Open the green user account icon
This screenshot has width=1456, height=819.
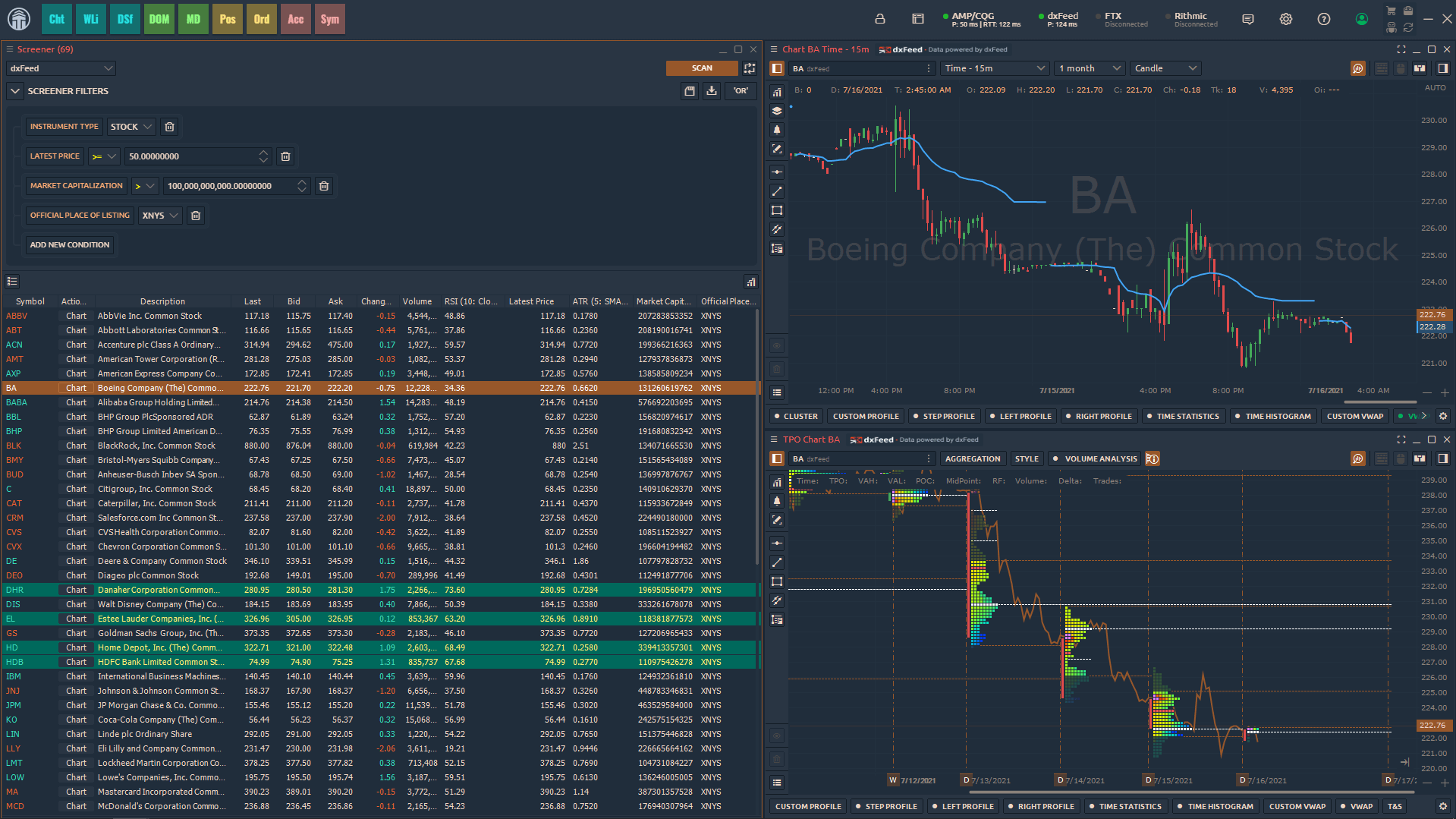1362,19
